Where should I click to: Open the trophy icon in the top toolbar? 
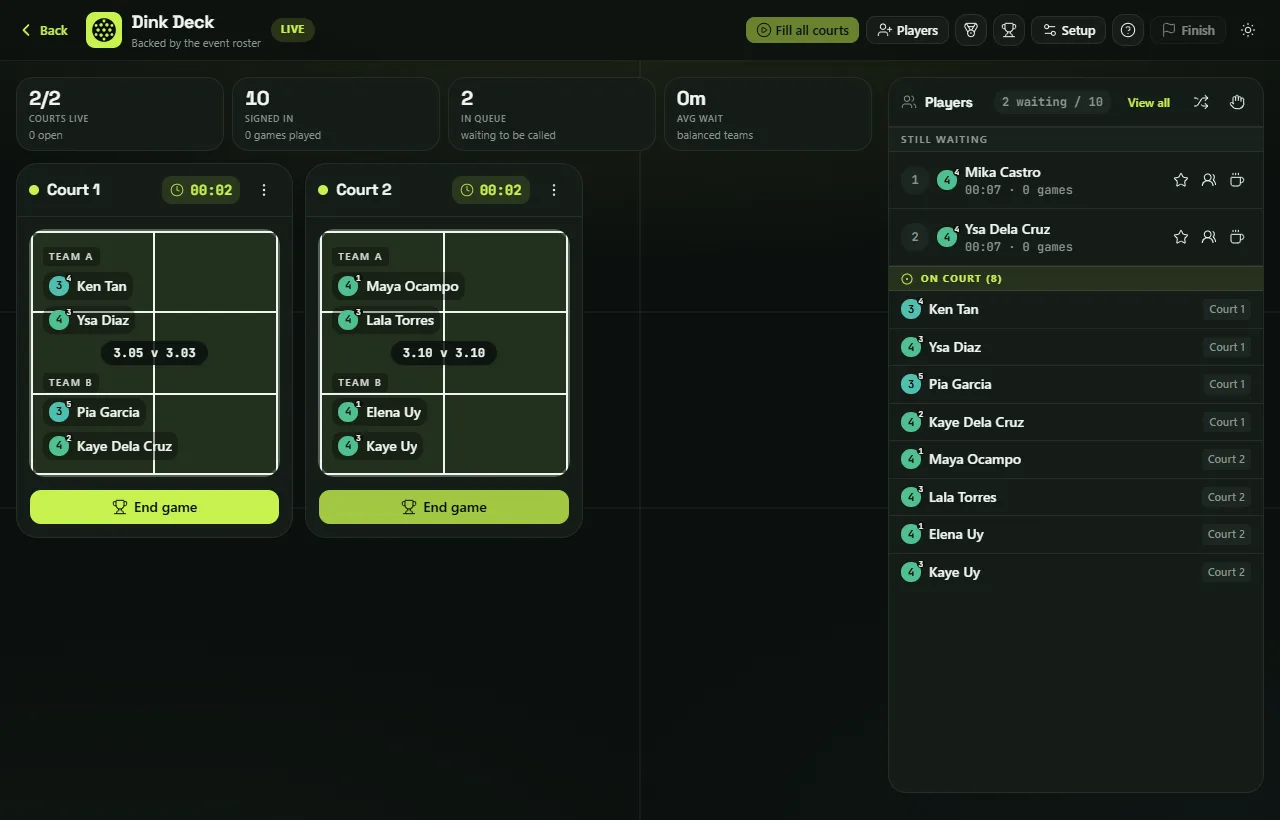click(x=1009, y=30)
